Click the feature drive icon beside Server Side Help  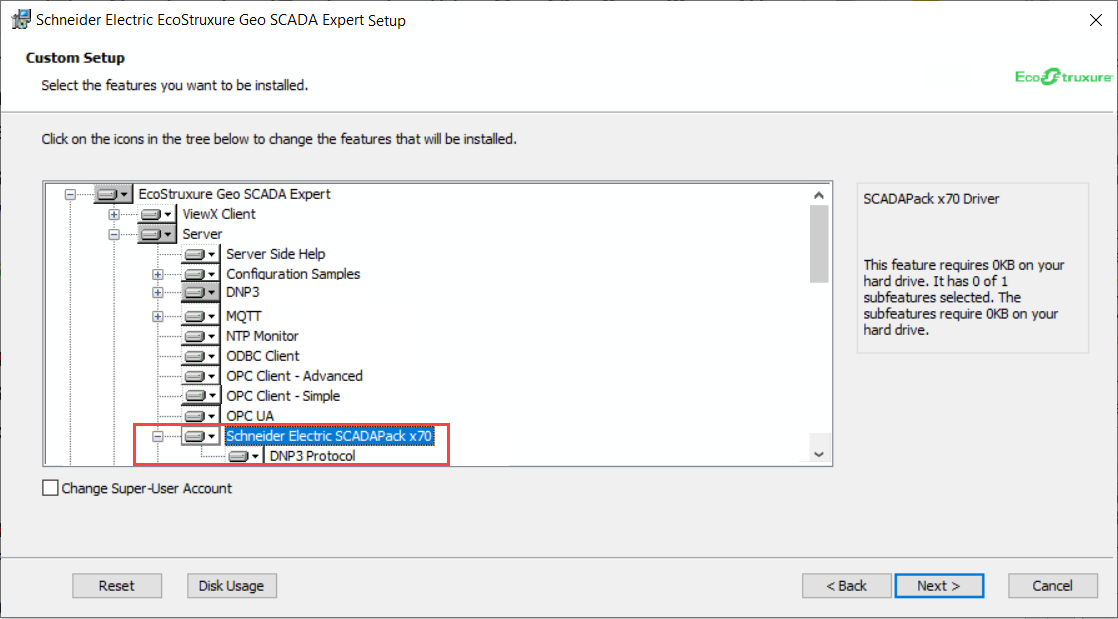(201, 254)
